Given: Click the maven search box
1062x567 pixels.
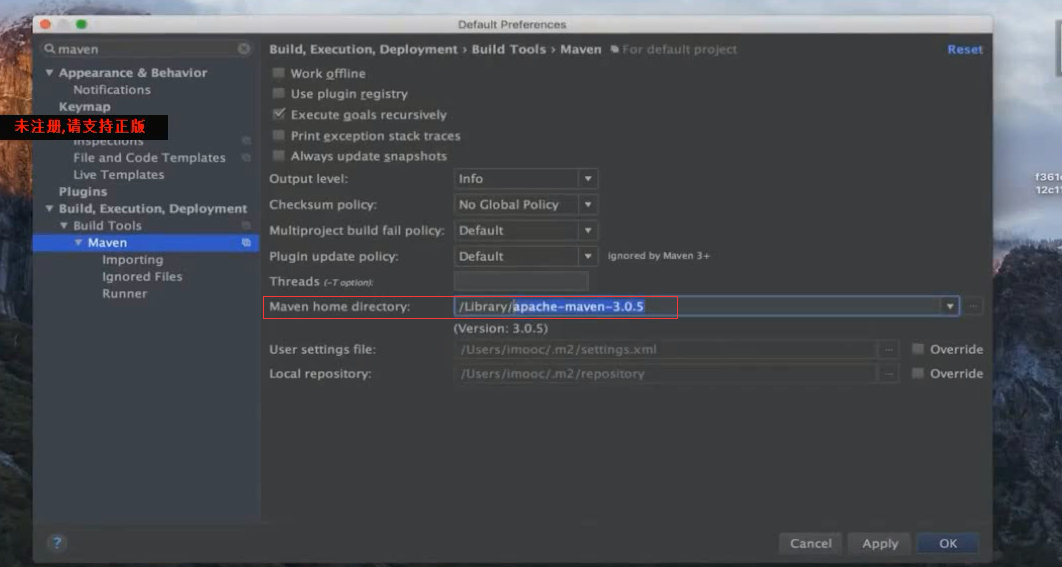Looking at the screenshot, I should pyautogui.click(x=146, y=49).
